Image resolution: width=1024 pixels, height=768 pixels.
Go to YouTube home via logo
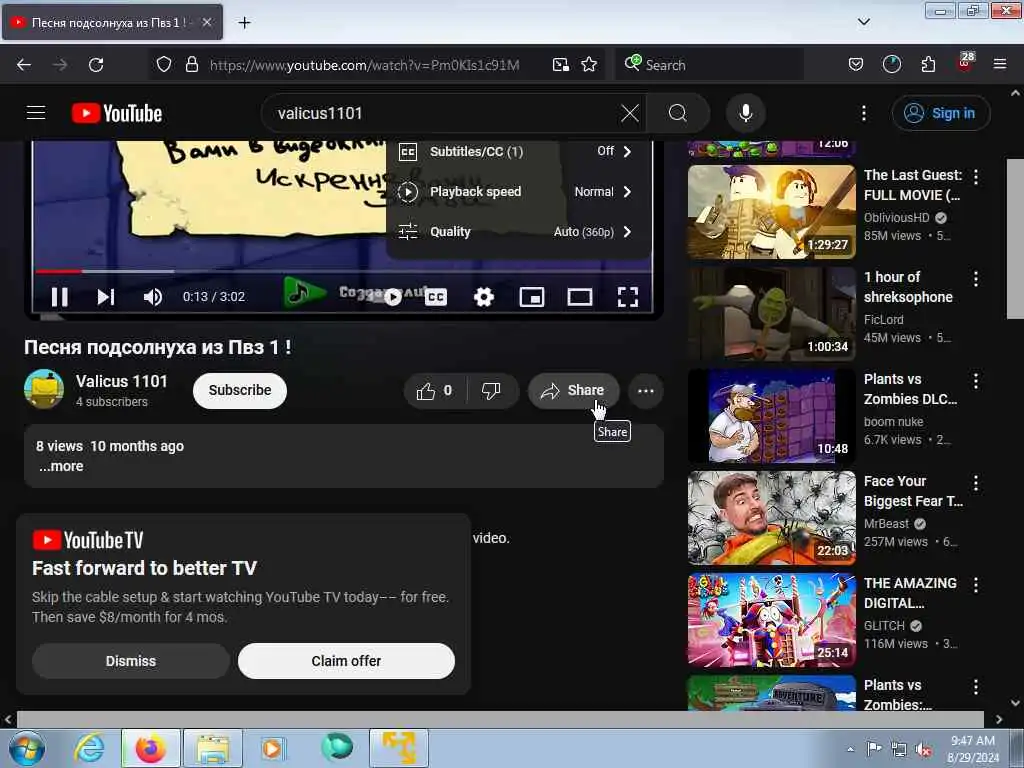point(117,113)
